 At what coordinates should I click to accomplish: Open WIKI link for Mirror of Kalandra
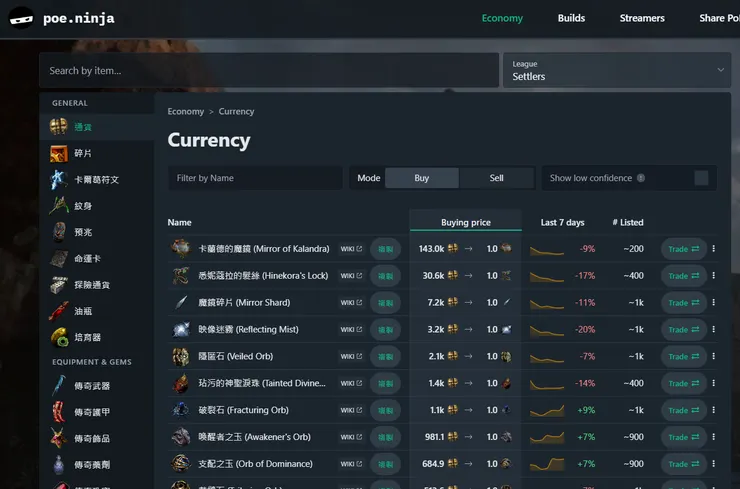click(351, 249)
